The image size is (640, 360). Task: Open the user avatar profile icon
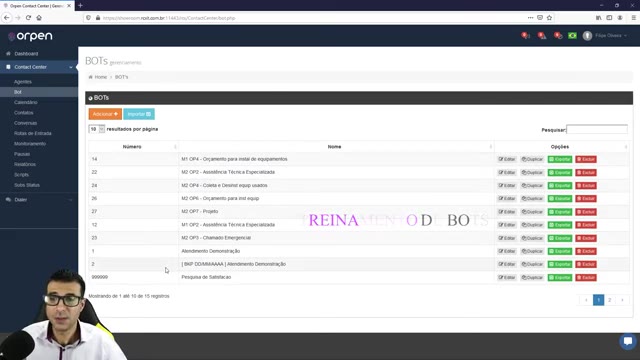(x=587, y=36)
